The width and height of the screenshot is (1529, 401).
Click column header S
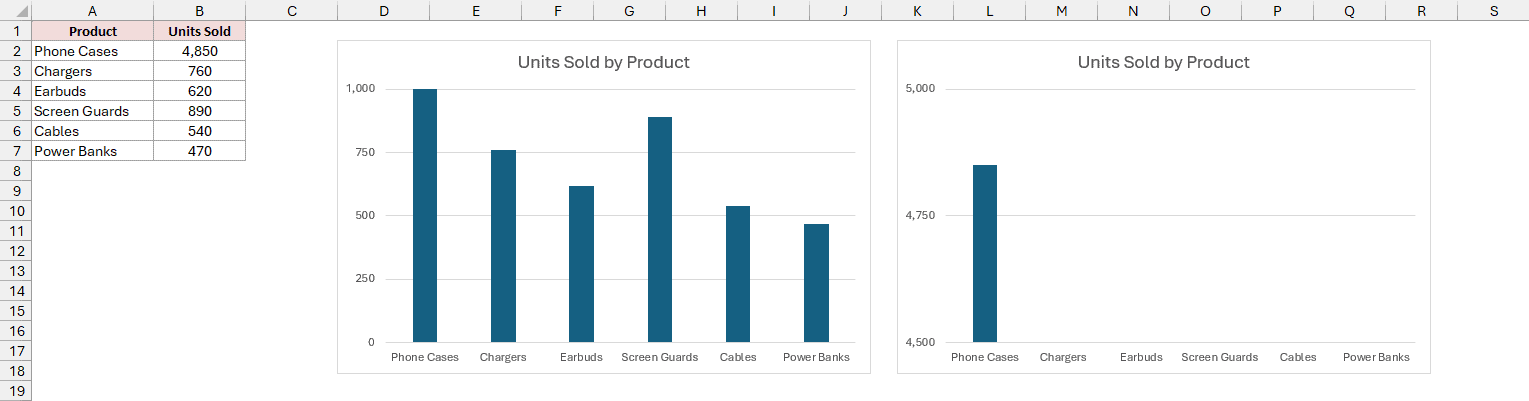[1494, 10]
